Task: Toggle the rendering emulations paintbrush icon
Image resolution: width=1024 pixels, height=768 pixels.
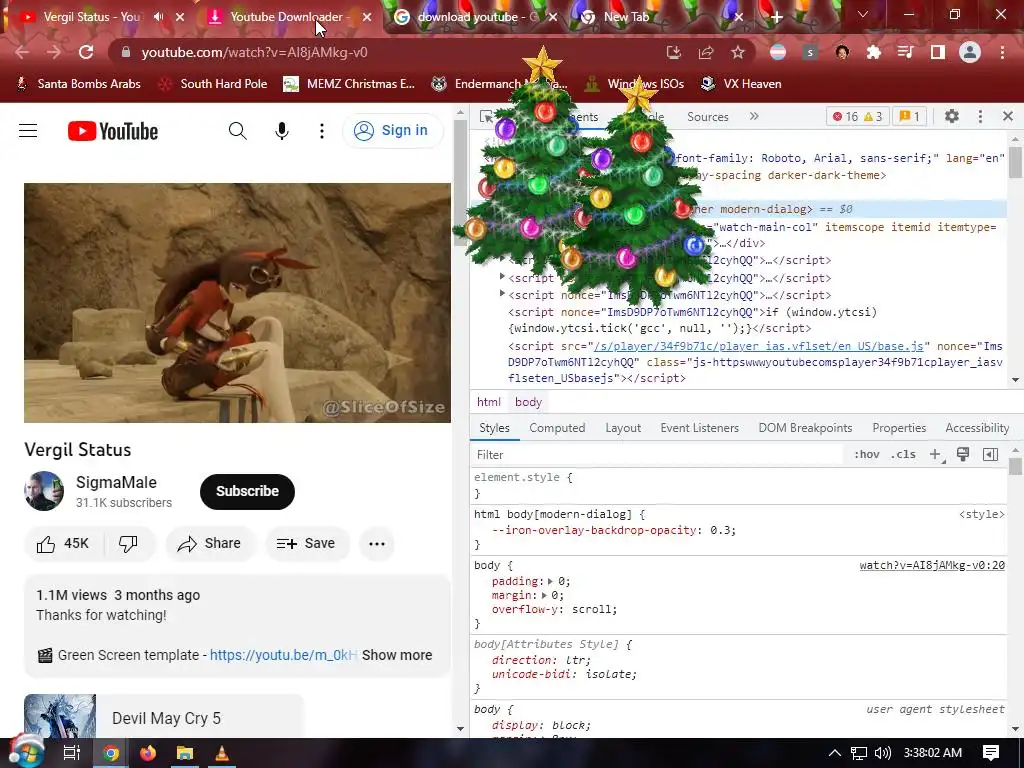Action: [x=963, y=454]
